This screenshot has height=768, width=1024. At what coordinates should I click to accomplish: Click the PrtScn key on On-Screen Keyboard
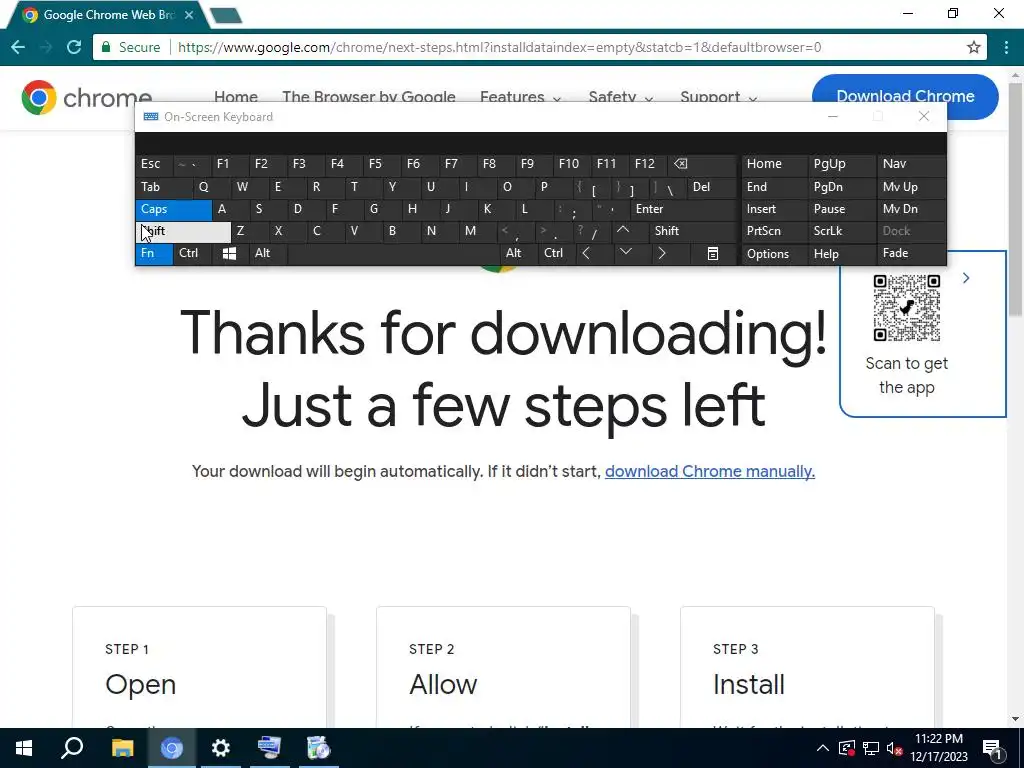coord(775,231)
